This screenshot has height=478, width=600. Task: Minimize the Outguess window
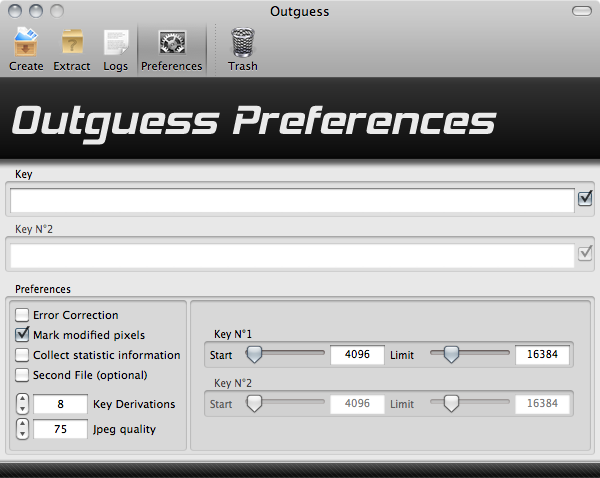tap(36, 11)
